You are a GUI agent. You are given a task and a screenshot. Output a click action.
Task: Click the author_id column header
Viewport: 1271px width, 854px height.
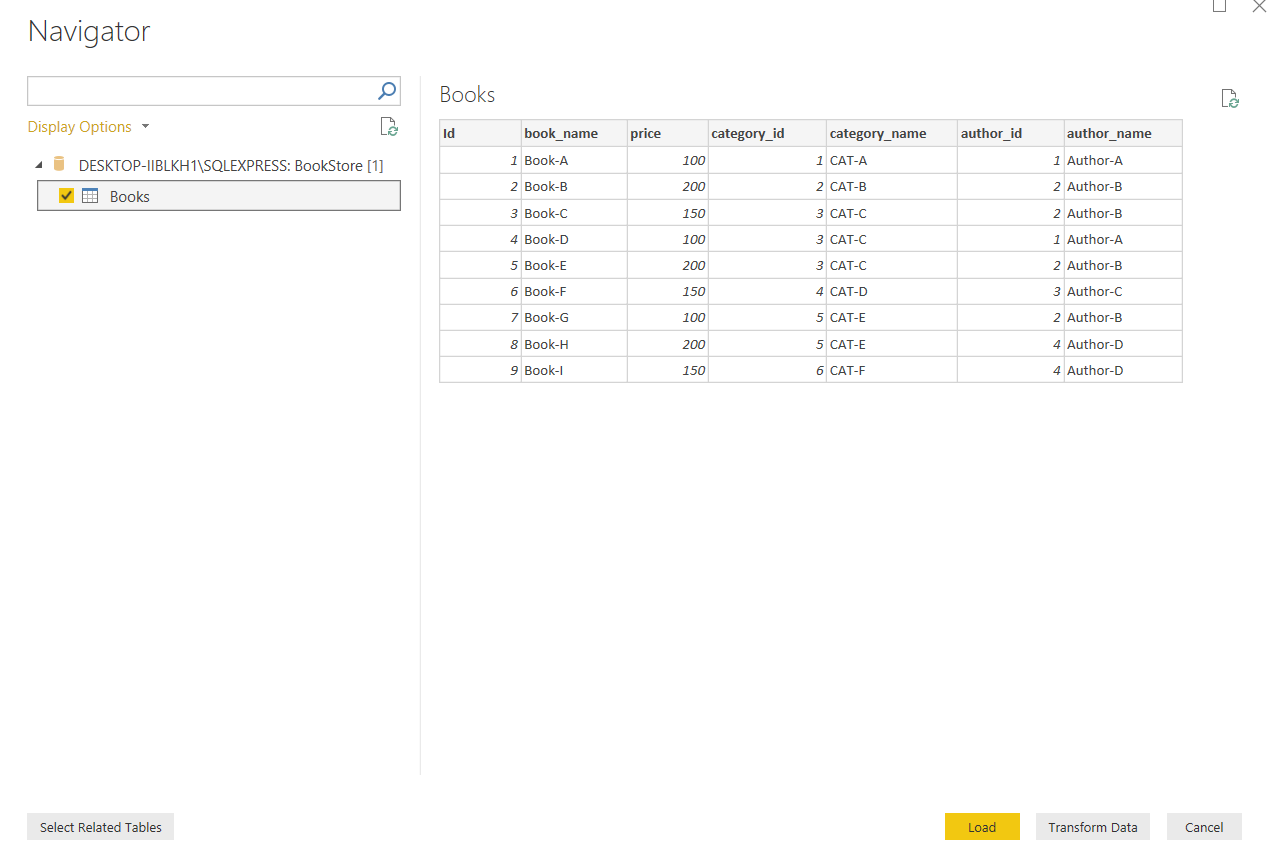(x=1011, y=133)
